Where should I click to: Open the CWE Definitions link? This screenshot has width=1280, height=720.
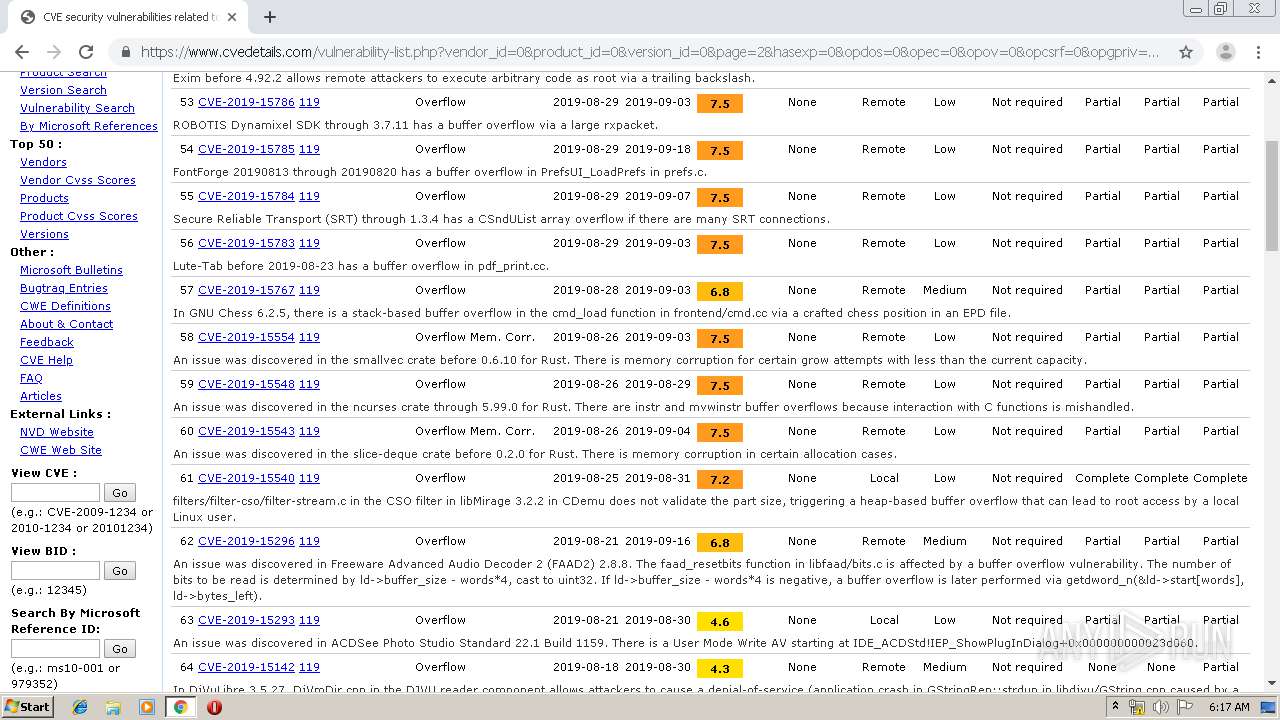tap(65, 306)
